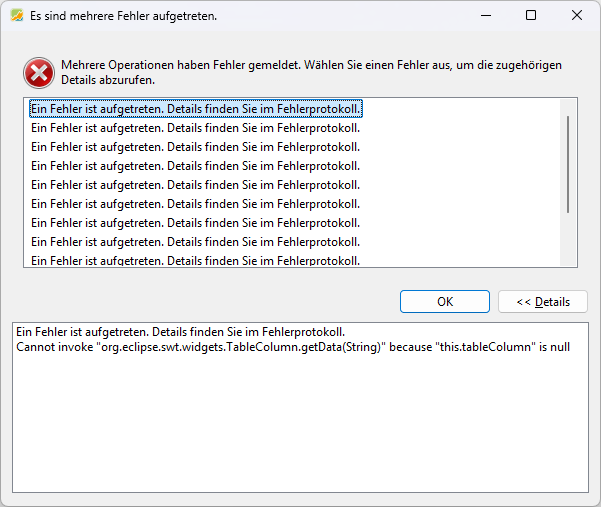
Task: Click the red error cross icon
Action: pos(39,73)
